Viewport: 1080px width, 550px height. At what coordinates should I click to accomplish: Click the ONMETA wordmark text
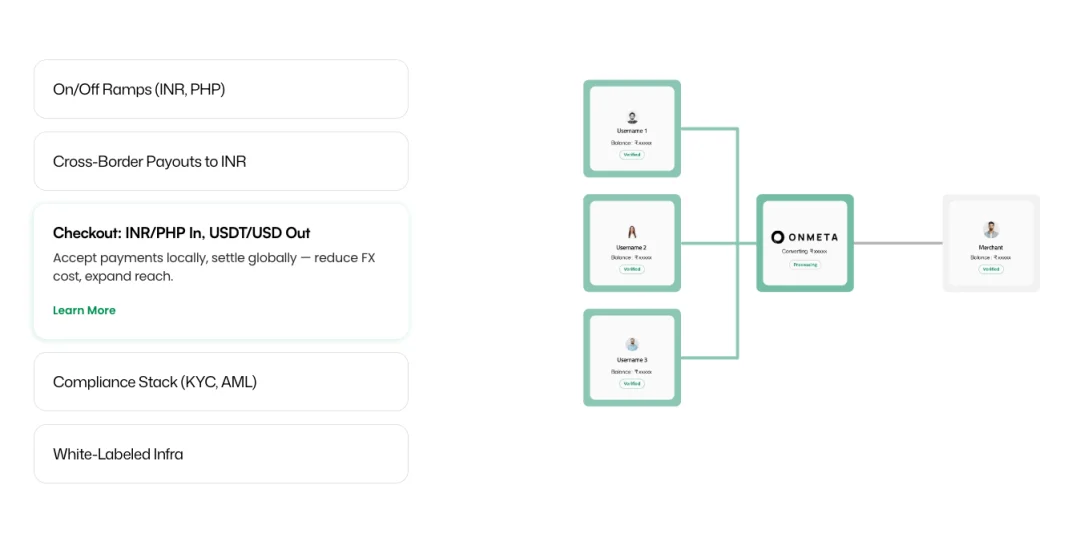pos(813,237)
